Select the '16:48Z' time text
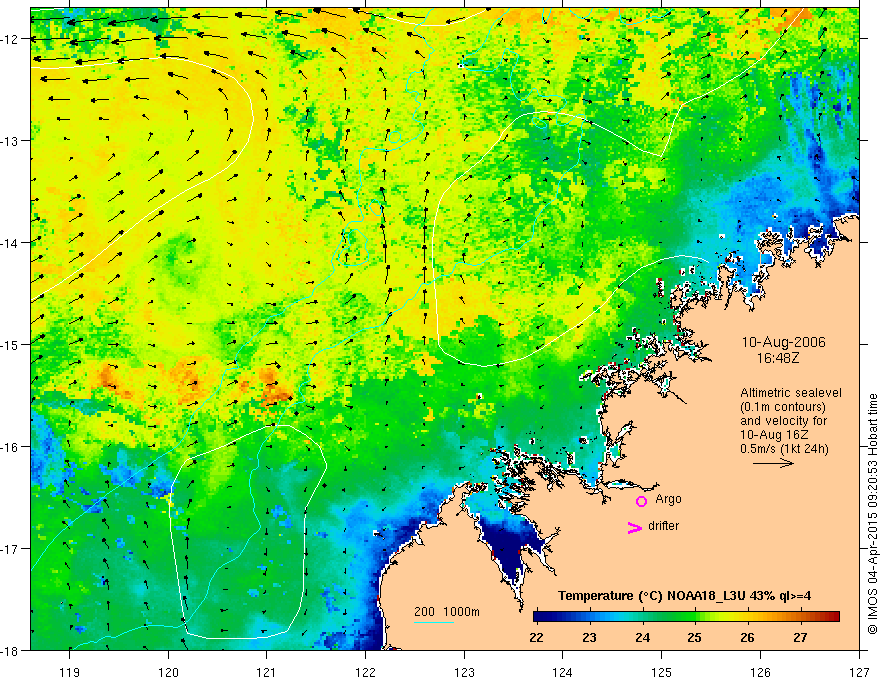 pyautogui.click(x=777, y=358)
